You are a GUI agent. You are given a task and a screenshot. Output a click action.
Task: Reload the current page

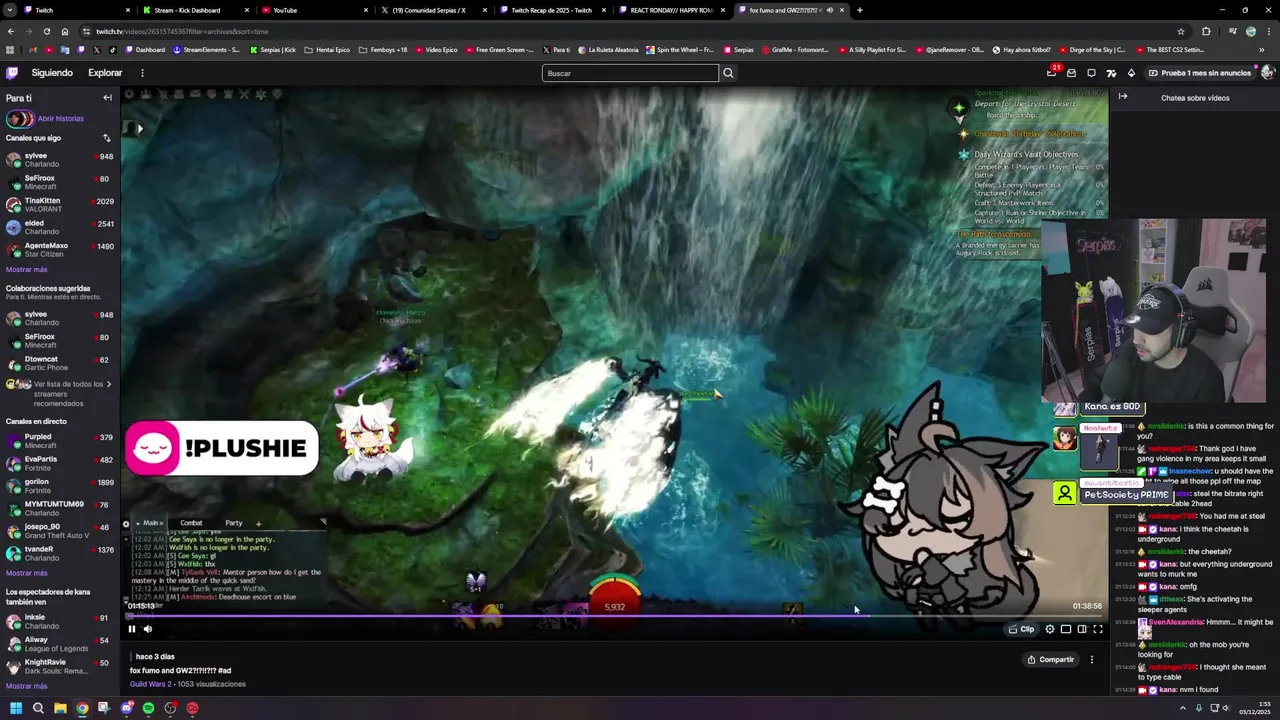(46, 31)
